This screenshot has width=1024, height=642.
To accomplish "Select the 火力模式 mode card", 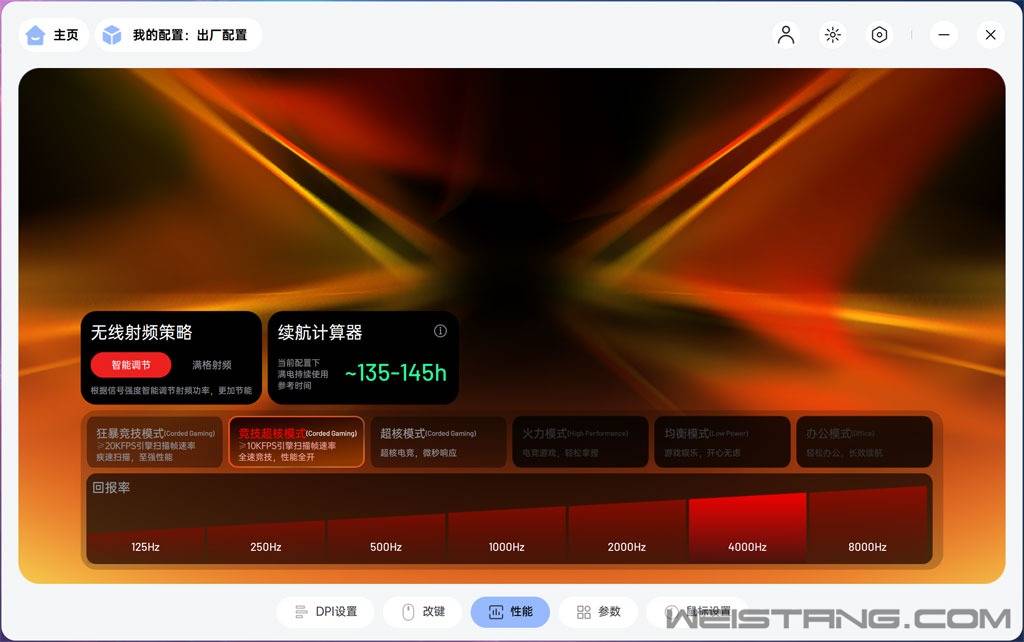I will point(580,441).
